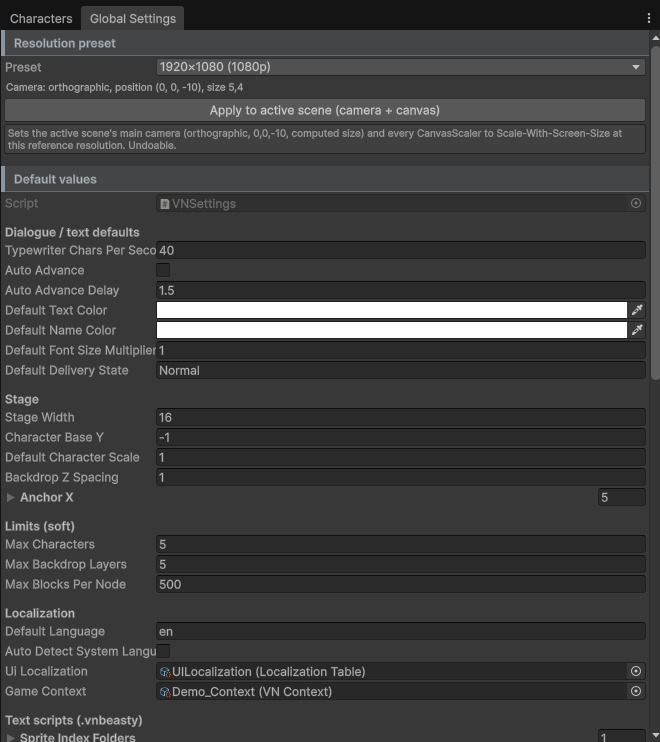Screen dimensions: 660x742
Task: Open the Default Delivery State dropdown
Action: (401, 371)
